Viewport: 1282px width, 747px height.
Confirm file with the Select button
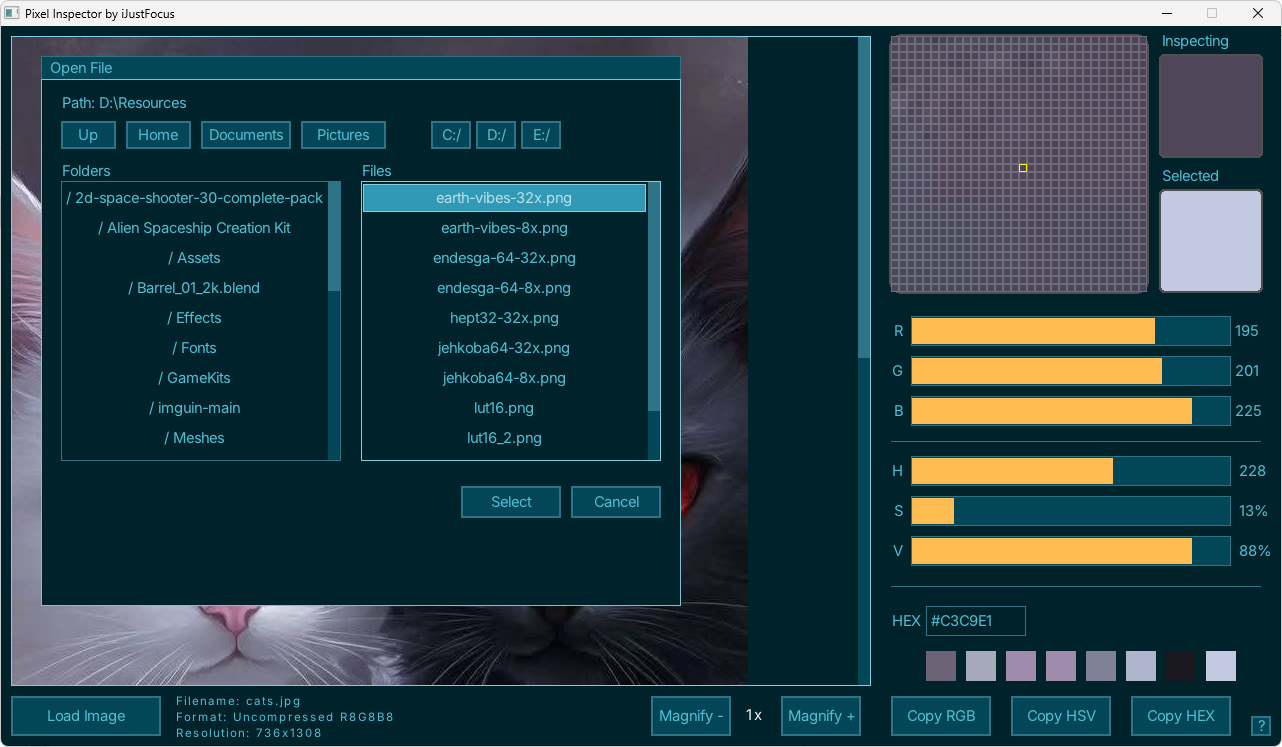(511, 502)
